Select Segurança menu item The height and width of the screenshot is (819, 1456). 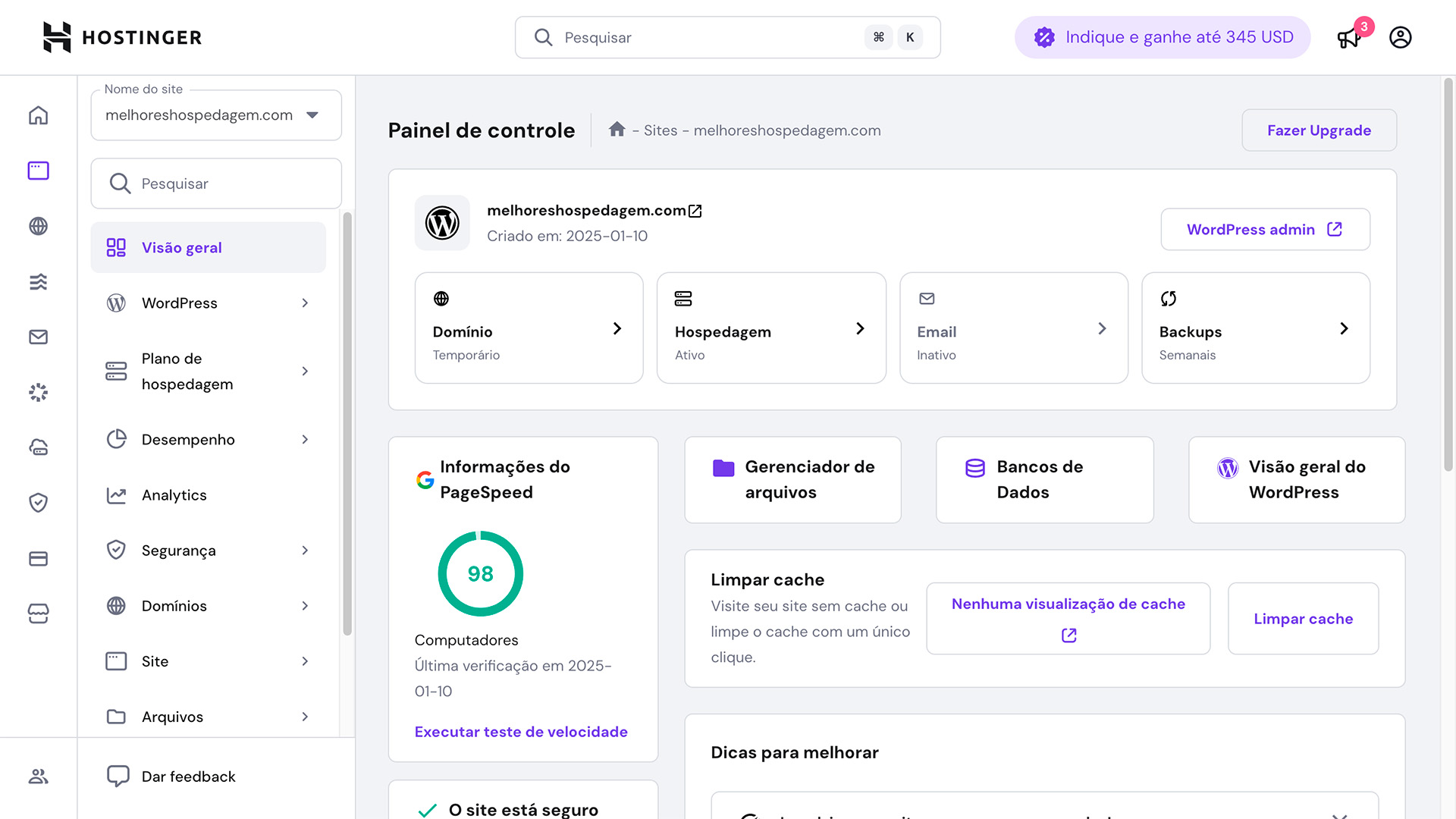click(x=209, y=551)
